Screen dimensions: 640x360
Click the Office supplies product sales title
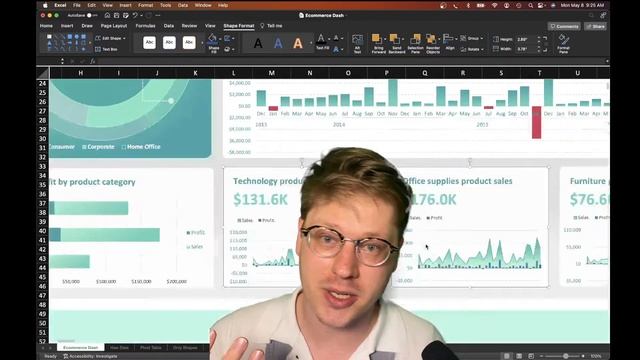[x=457, y=181]
